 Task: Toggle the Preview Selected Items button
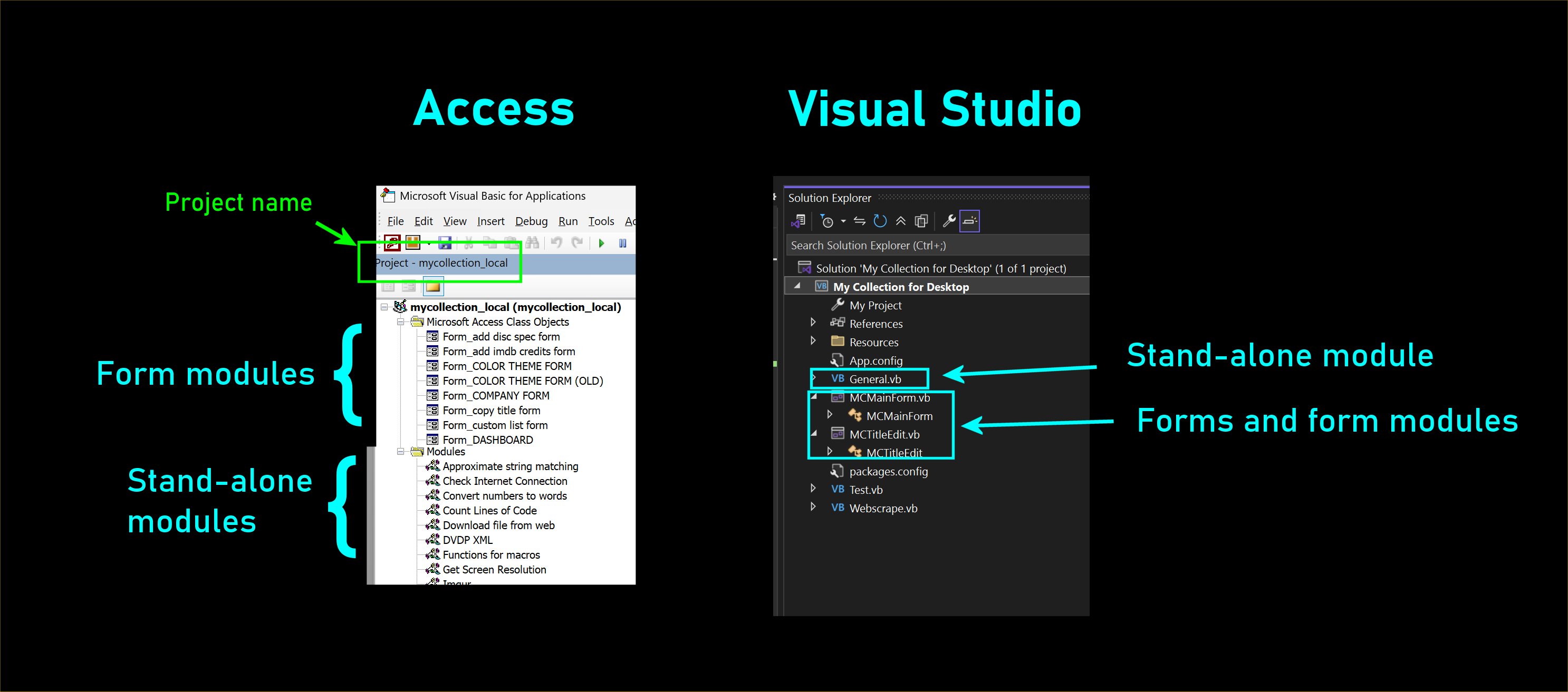(970, 221)
